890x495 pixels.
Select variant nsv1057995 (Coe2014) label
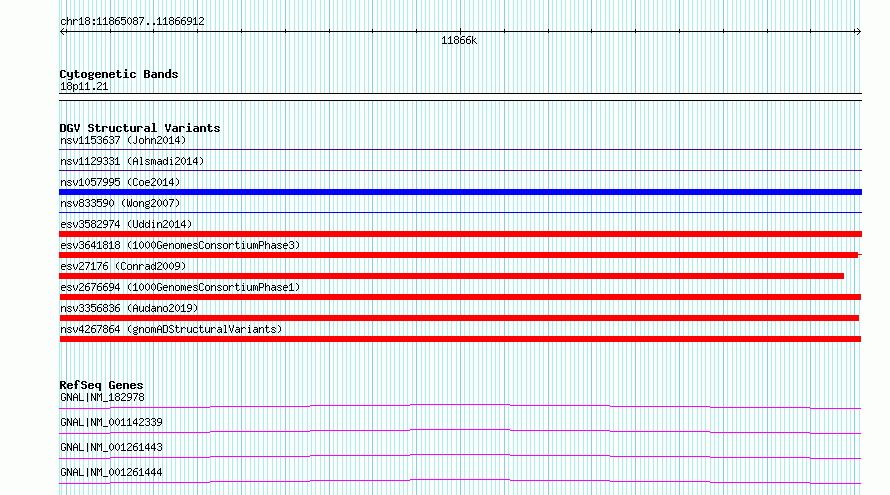click(120, 182)
